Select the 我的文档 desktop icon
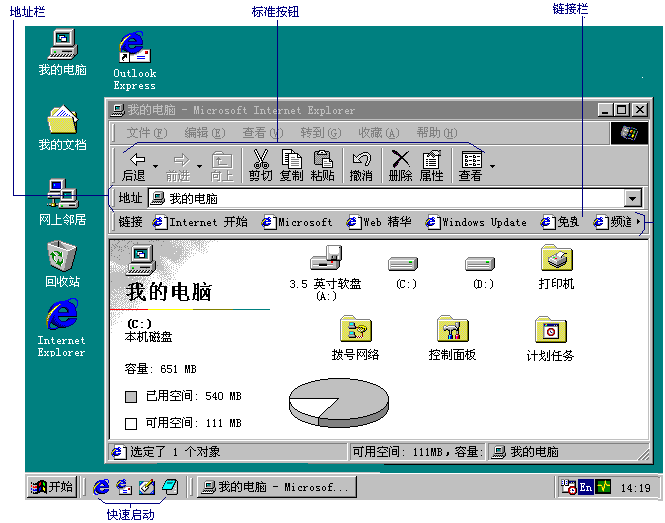The height and width of the screenshot is (523, 665). [x=63, y=119]
